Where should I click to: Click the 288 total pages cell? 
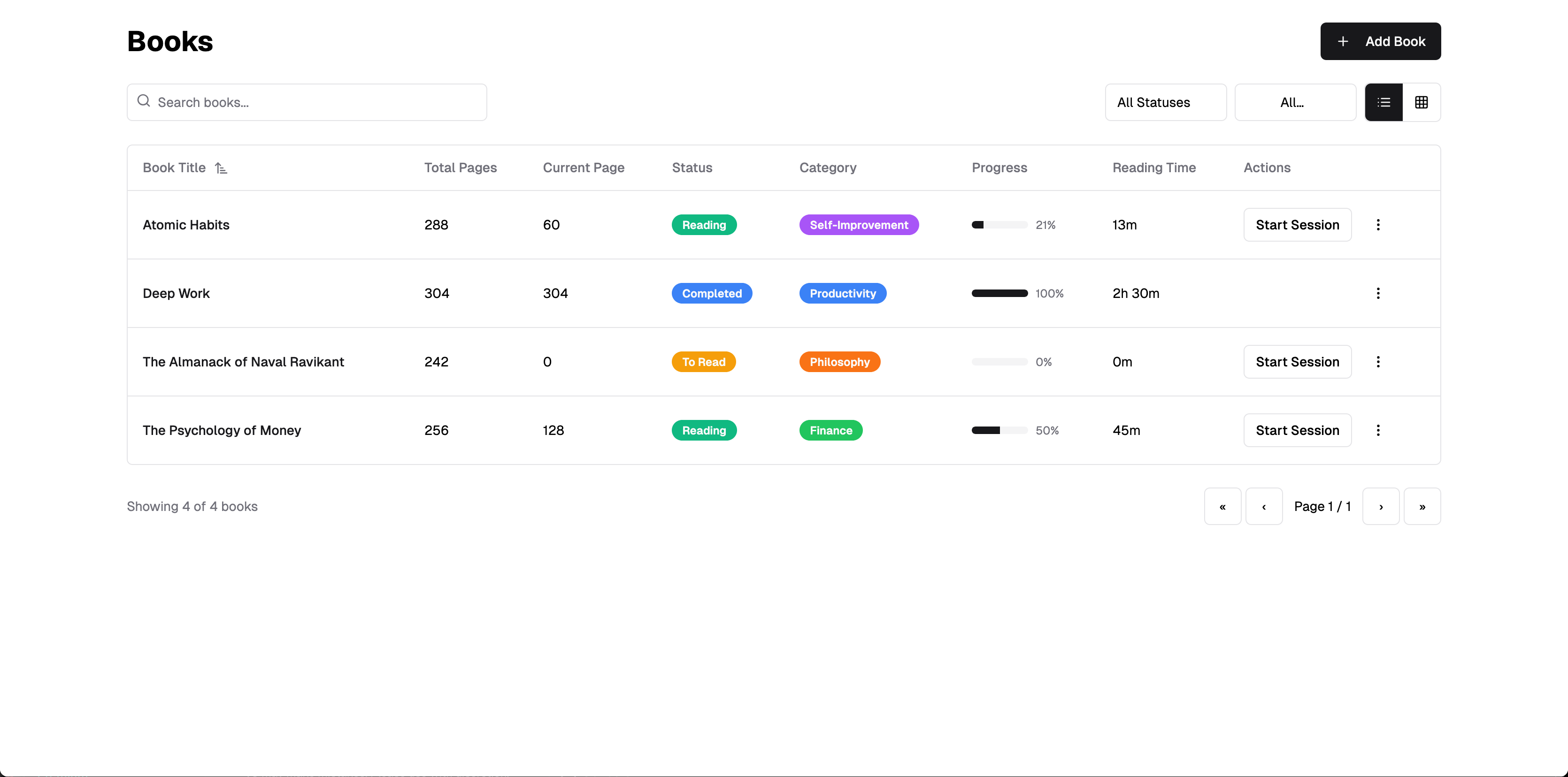pos(436,225)
